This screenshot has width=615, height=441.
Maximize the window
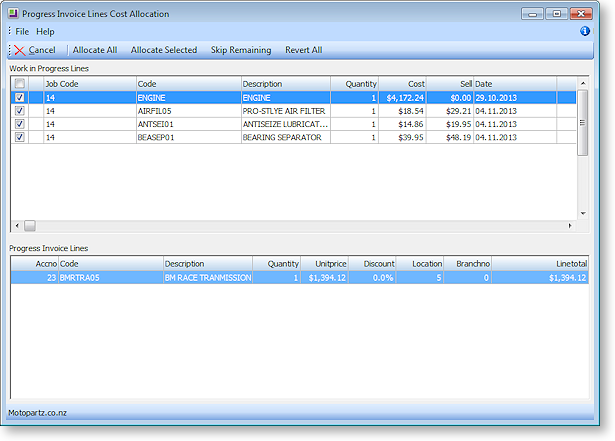556,14
